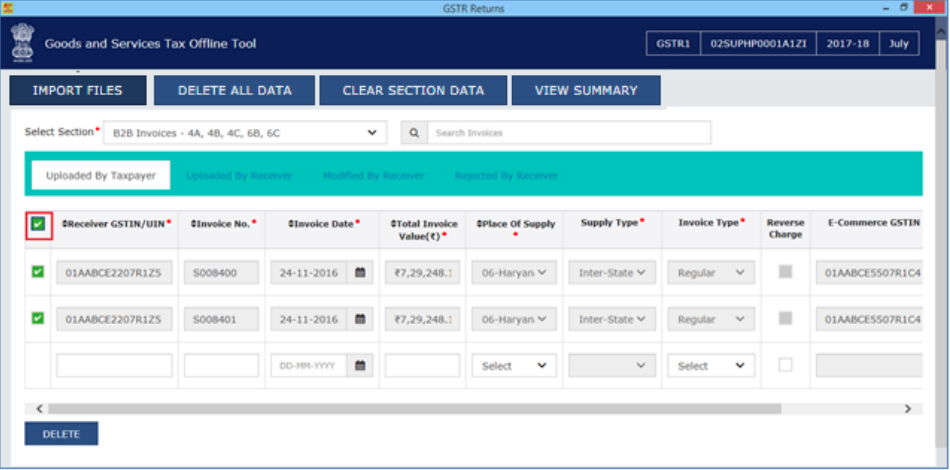Toggle Reverse Charge for invoice S008401
Viewport: 950px width, 470px height.
pos(785,318)
